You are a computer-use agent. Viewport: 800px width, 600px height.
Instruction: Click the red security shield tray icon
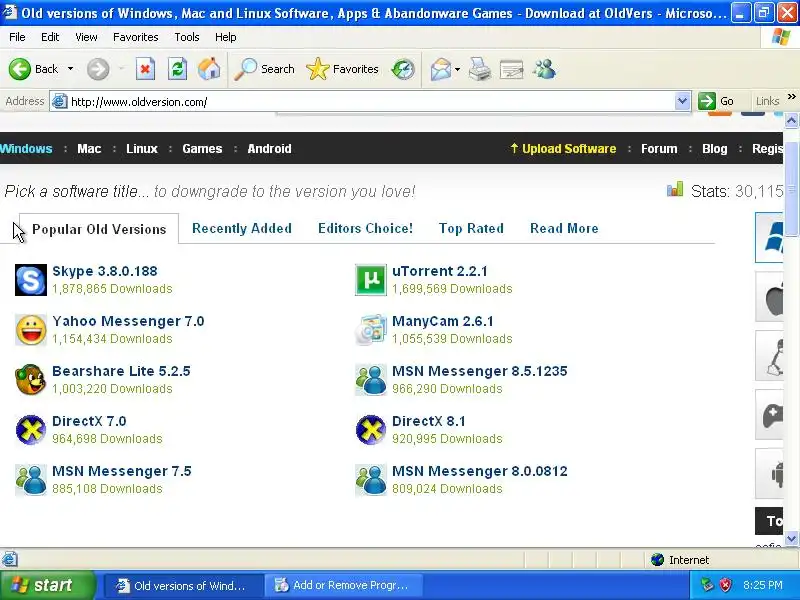(725, 585)
